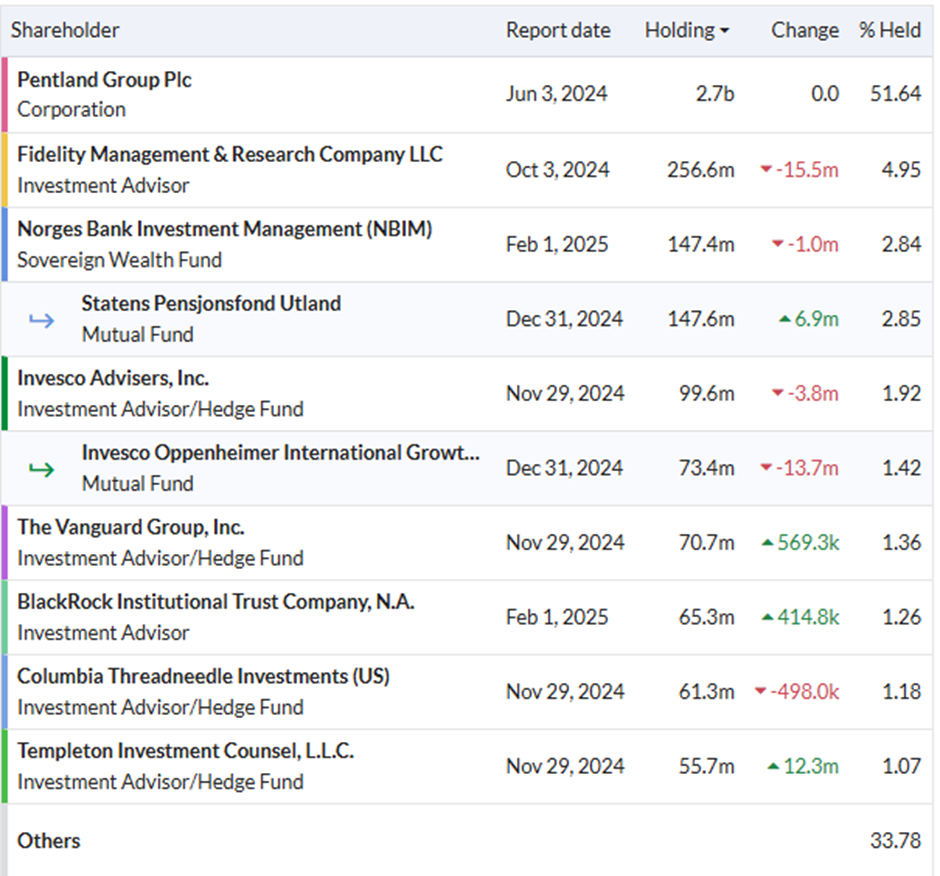Viewport: 940px width, 876px height.
Task: Click the 1.07 percent held value
Action: (902, 766)
